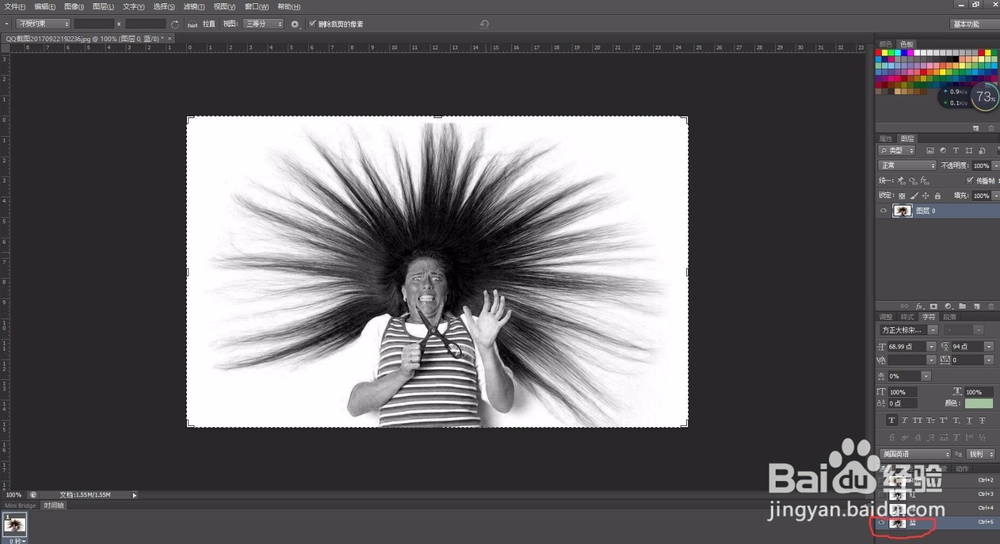This screenshot has height=544, width=1000.
Task: Click the crop height input field
Action: click(x=145, y=24)
